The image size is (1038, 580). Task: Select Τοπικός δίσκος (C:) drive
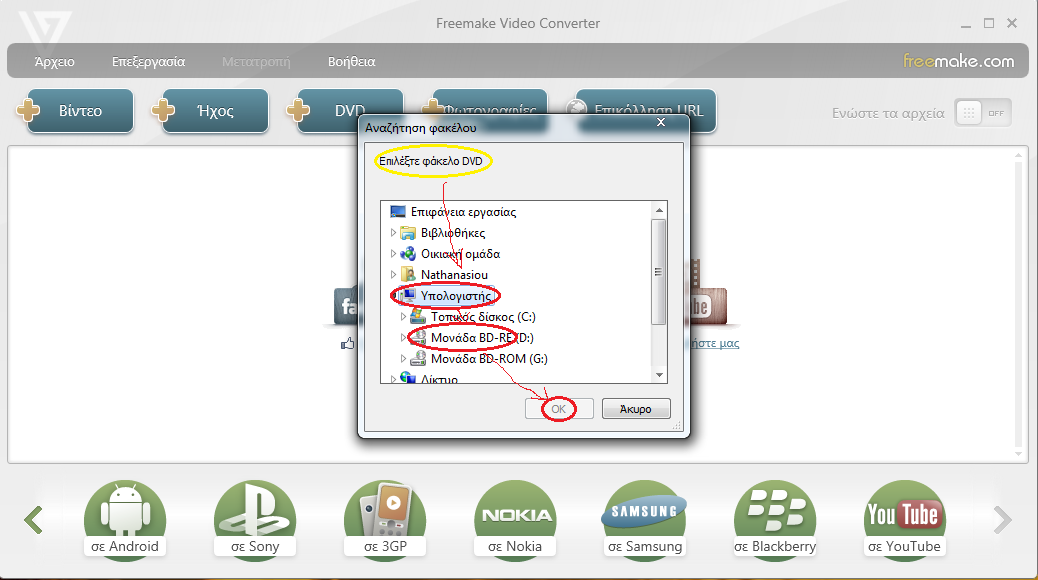(x=483, y=317)
